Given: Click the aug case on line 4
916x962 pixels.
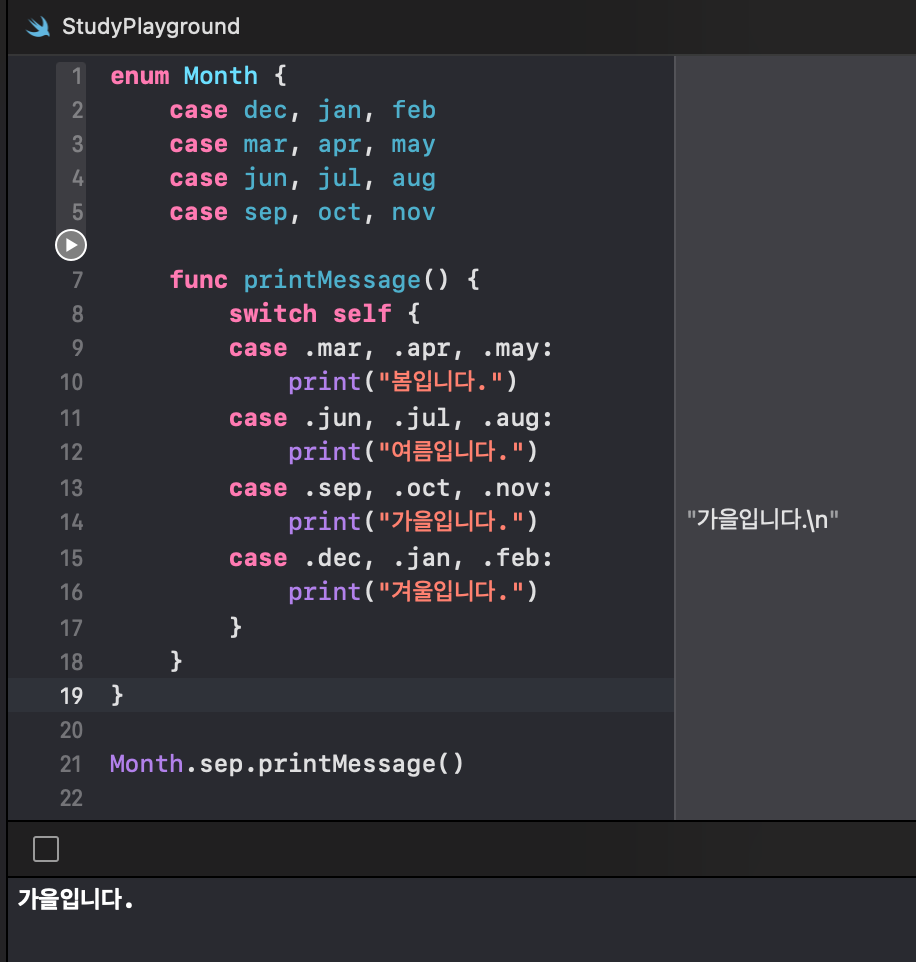Looking at the screenshot, I should pos(414,179).
